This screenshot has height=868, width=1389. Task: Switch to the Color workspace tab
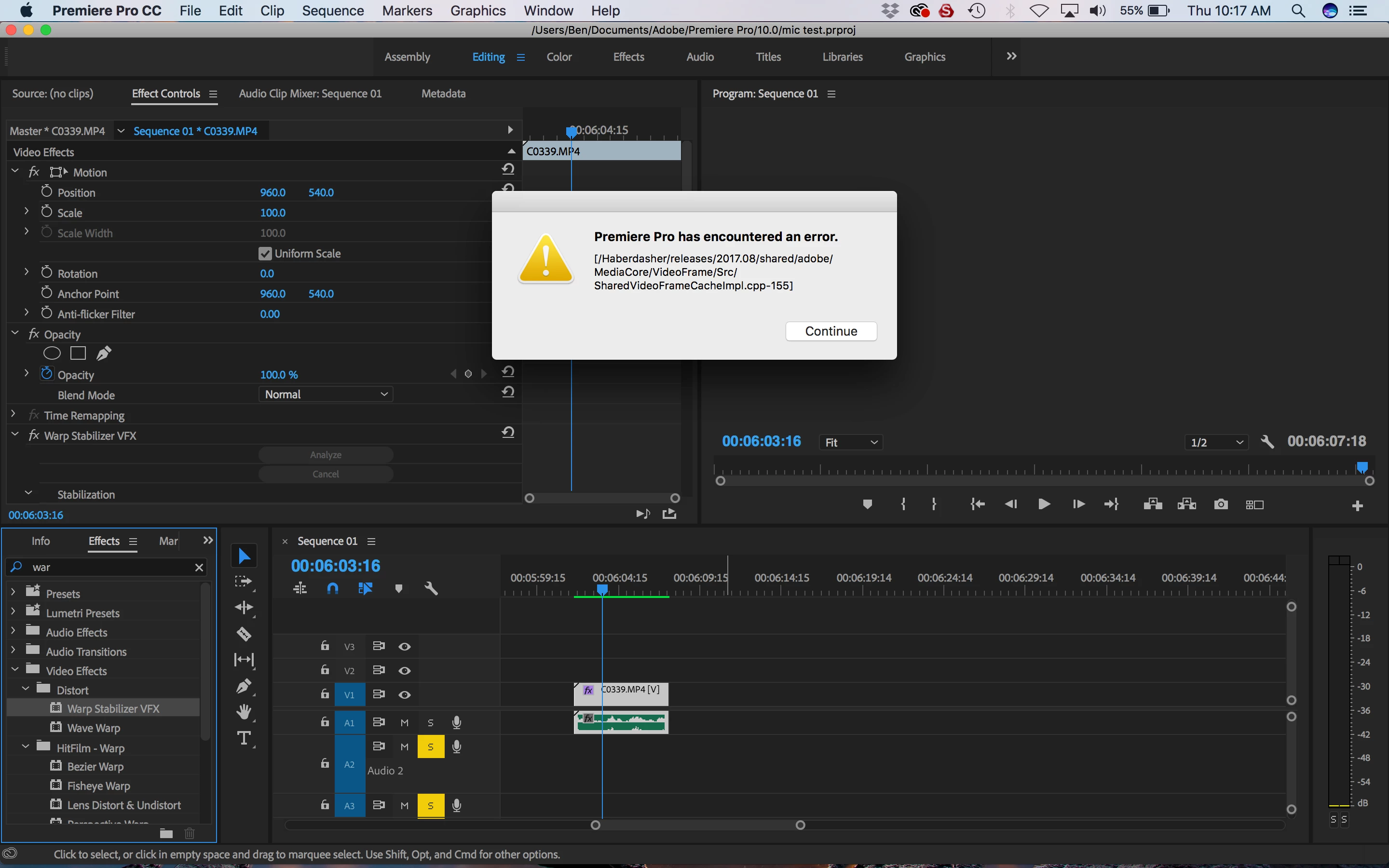(x=559, y=57)
